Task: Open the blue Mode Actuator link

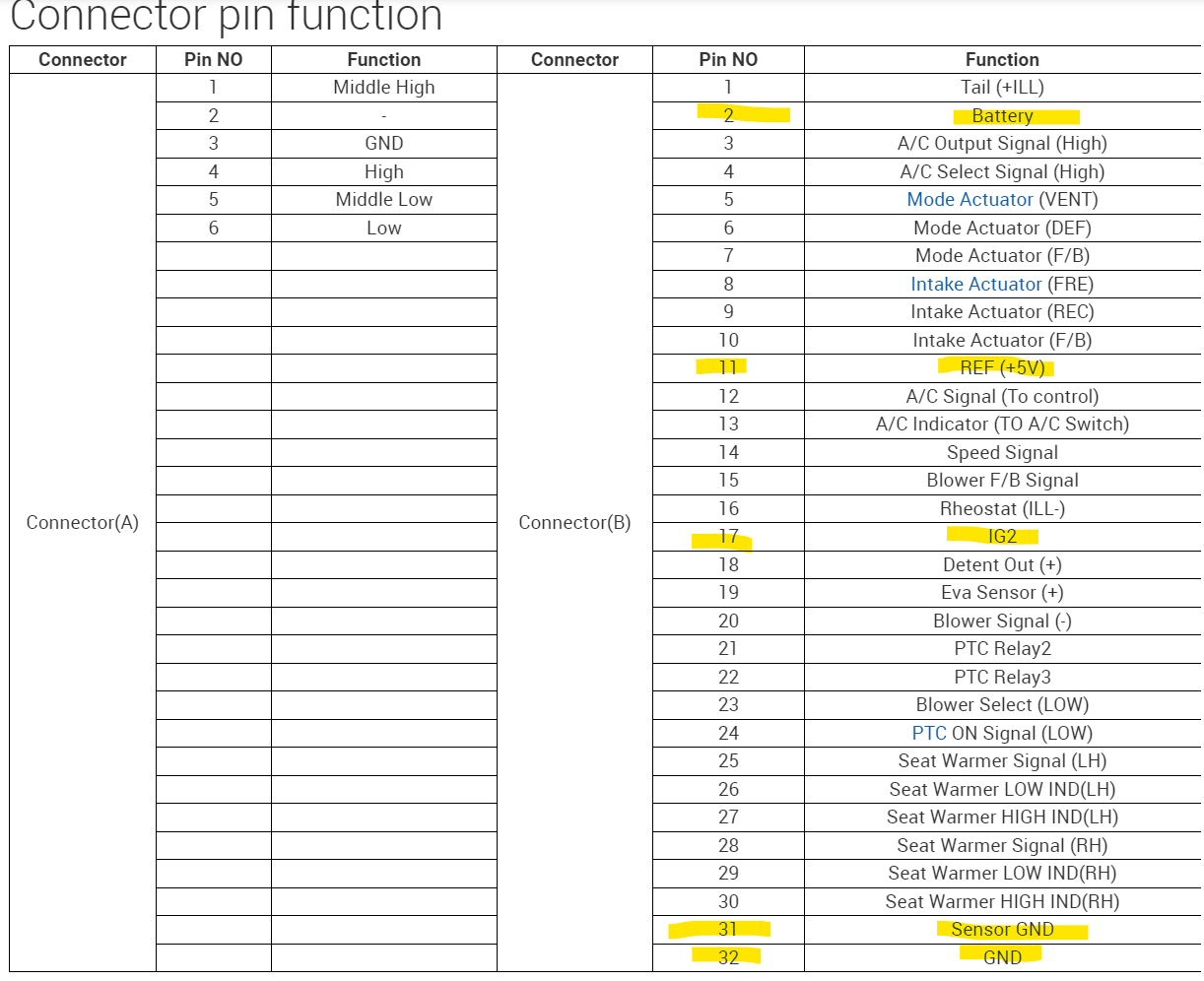Action: (x=970, y=200)
